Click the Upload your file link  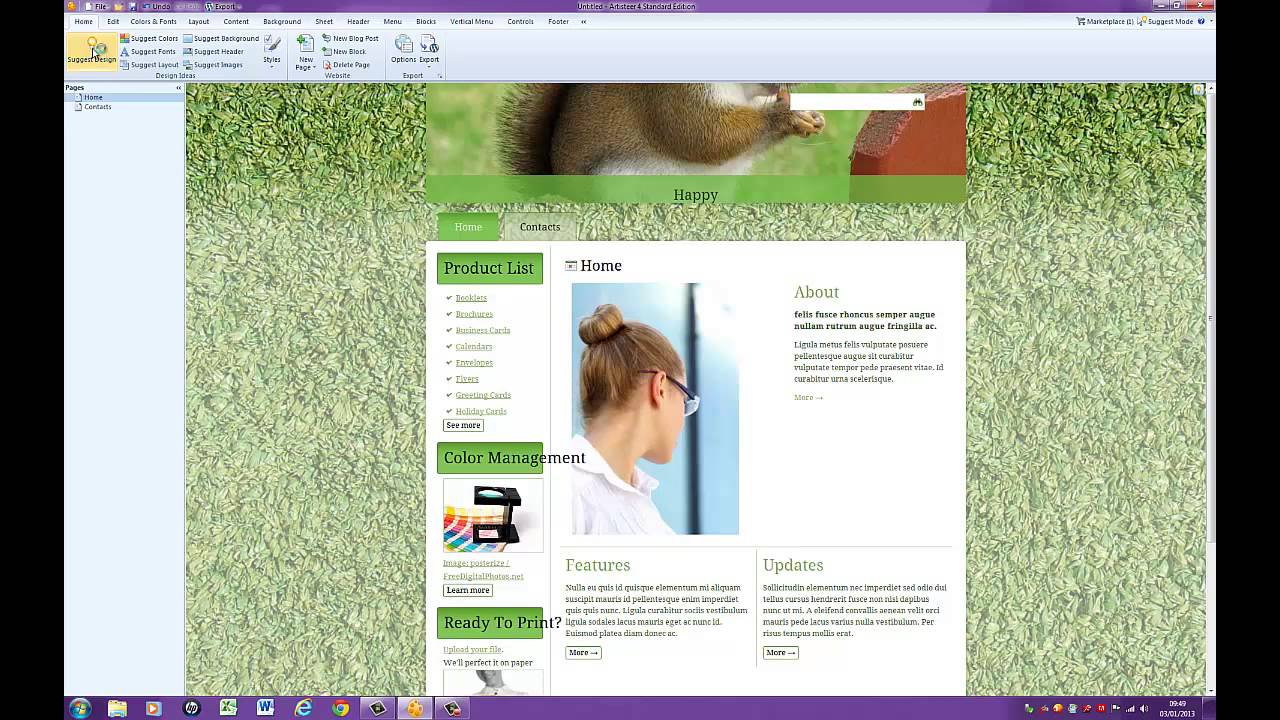472,650
